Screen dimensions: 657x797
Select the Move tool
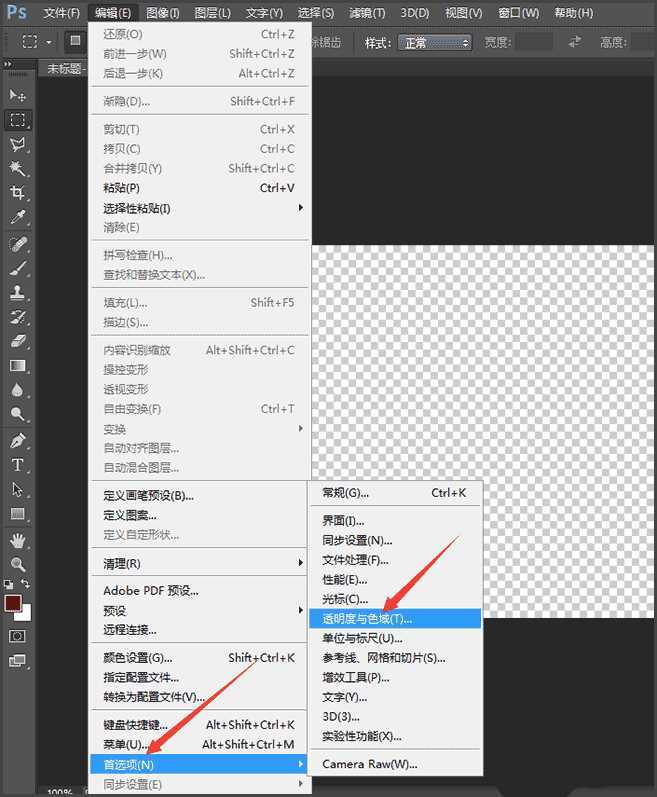[17, 95]
